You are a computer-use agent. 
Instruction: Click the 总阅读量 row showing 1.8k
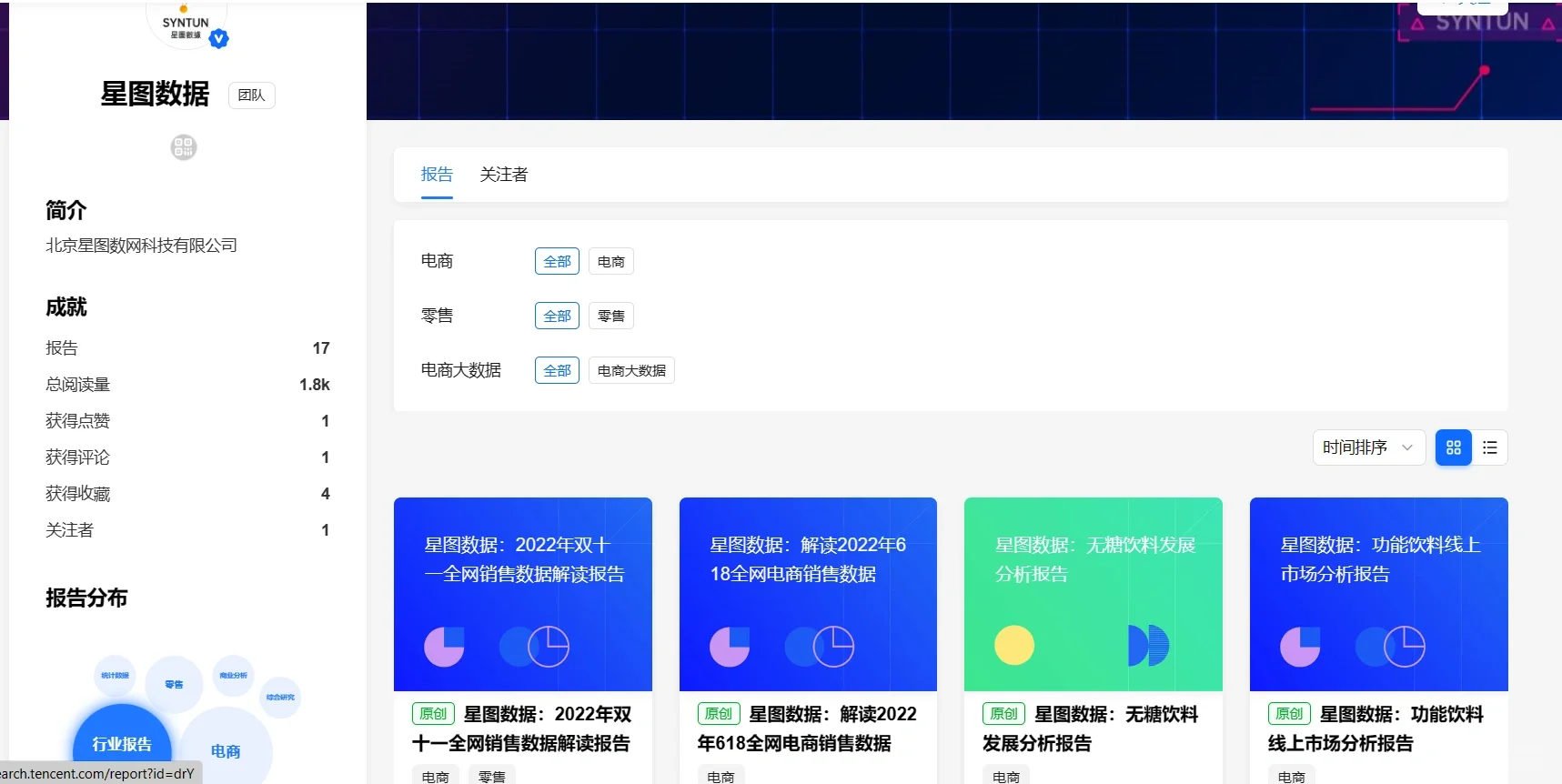coord(187,385)
